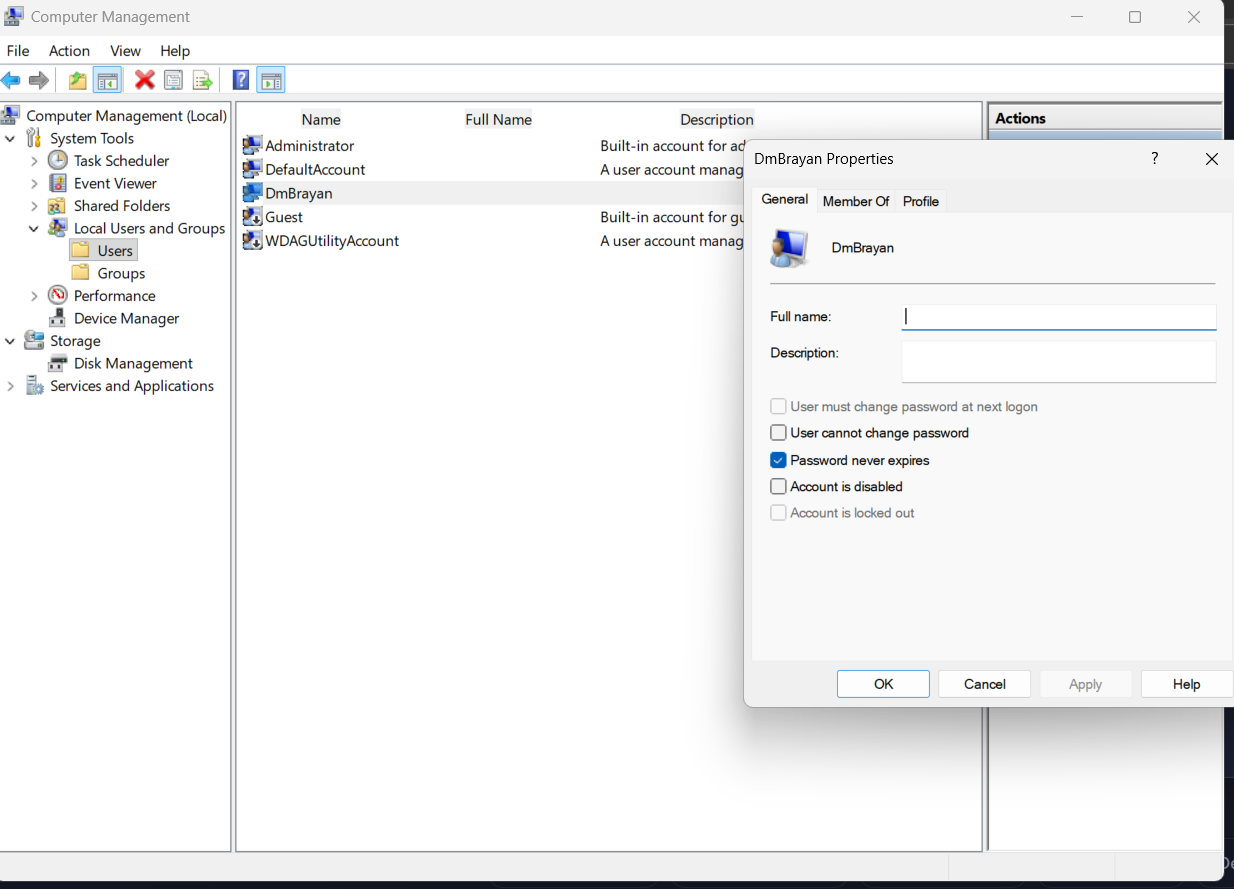Screen dimensions: 1234x889
Task: Click the Full name input field
Action: 1059,317
